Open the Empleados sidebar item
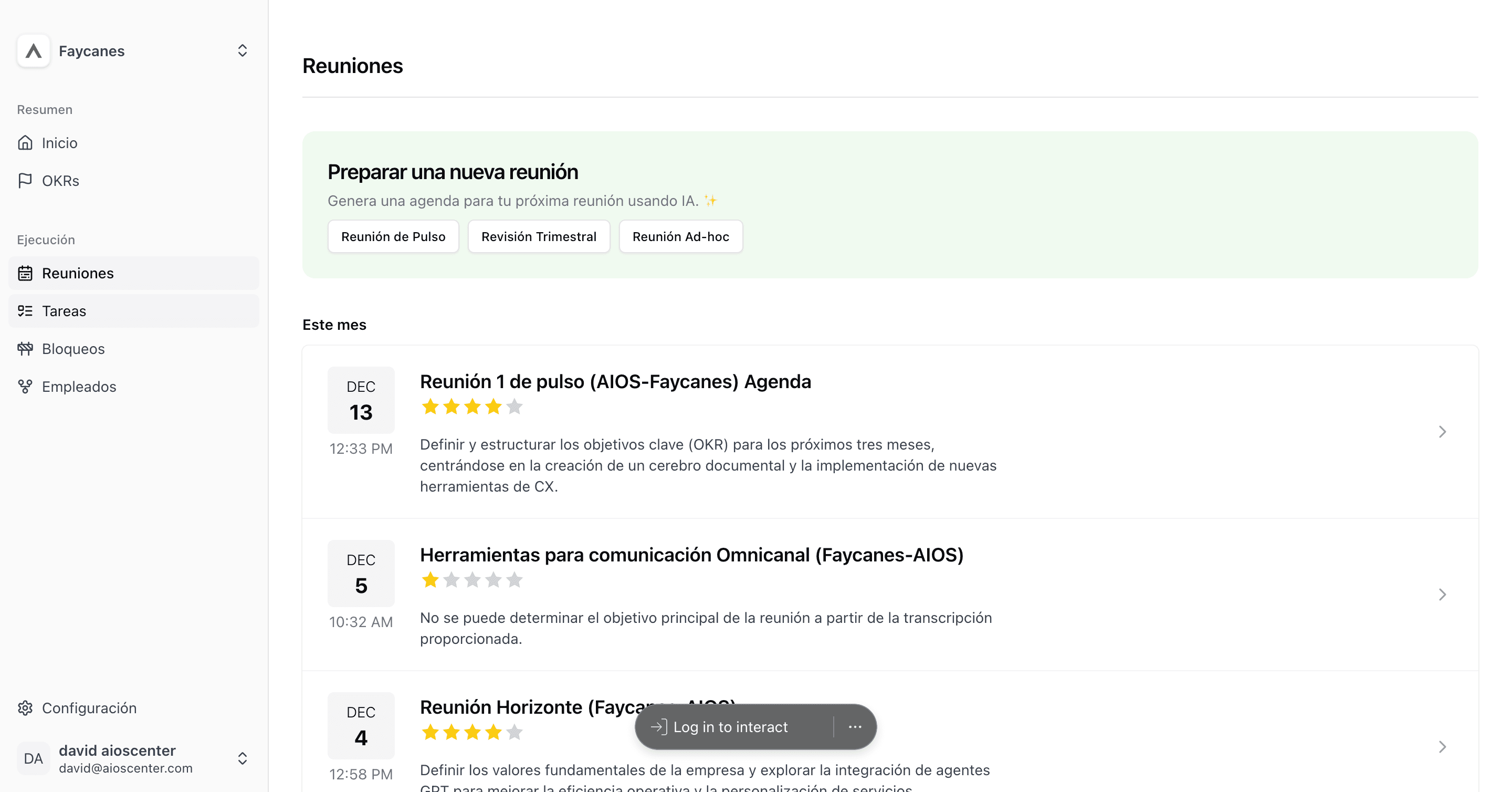The height and width of the screenshot is (792, 1512). pyautogui.click(x=134, y=387)
